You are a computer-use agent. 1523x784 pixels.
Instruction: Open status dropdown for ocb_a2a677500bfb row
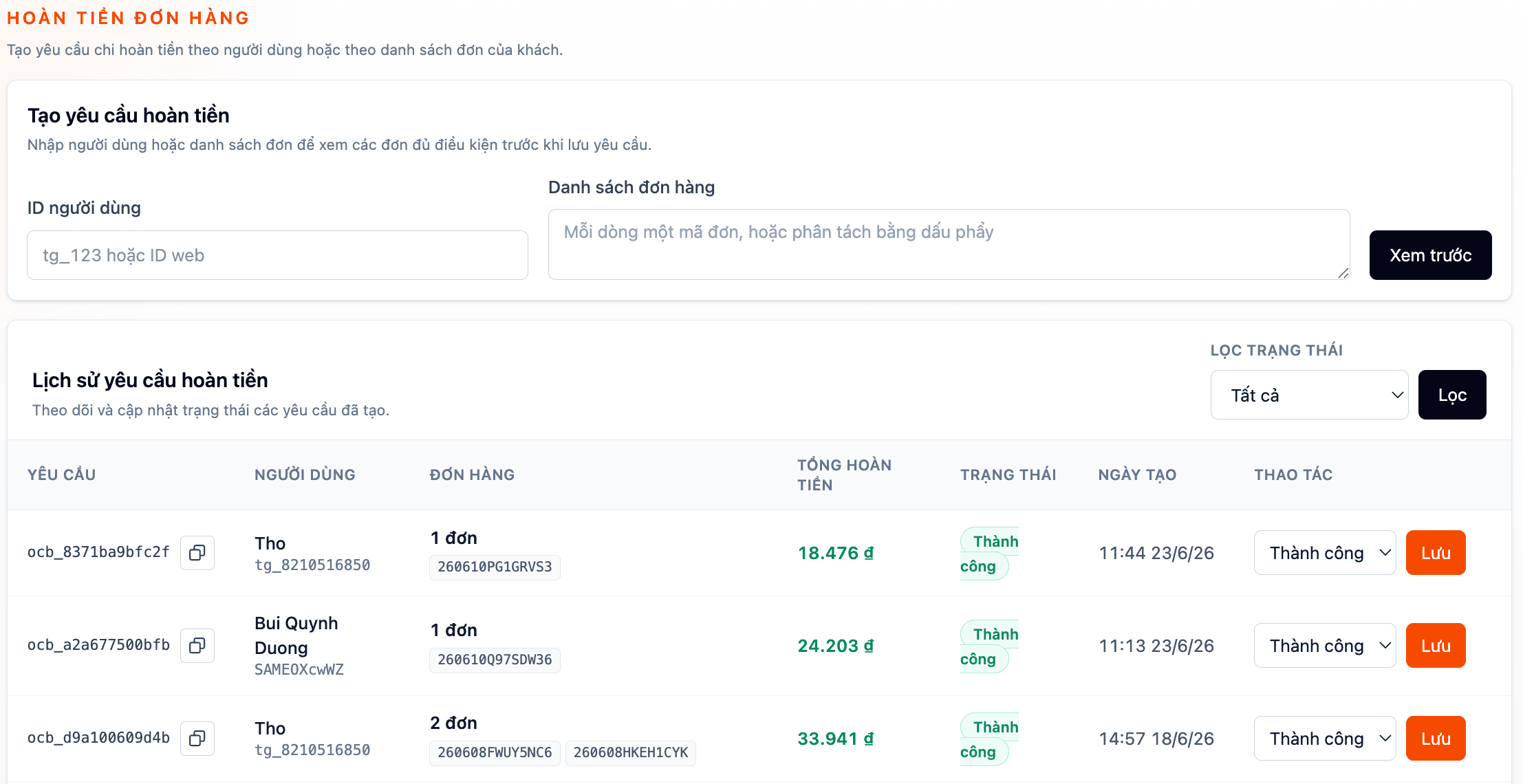[1325, 646]
